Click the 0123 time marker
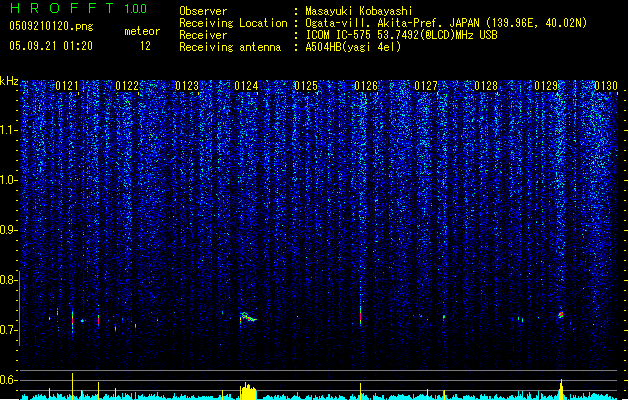This screenshot has width=629, height=400. click(x=187, y=86)
